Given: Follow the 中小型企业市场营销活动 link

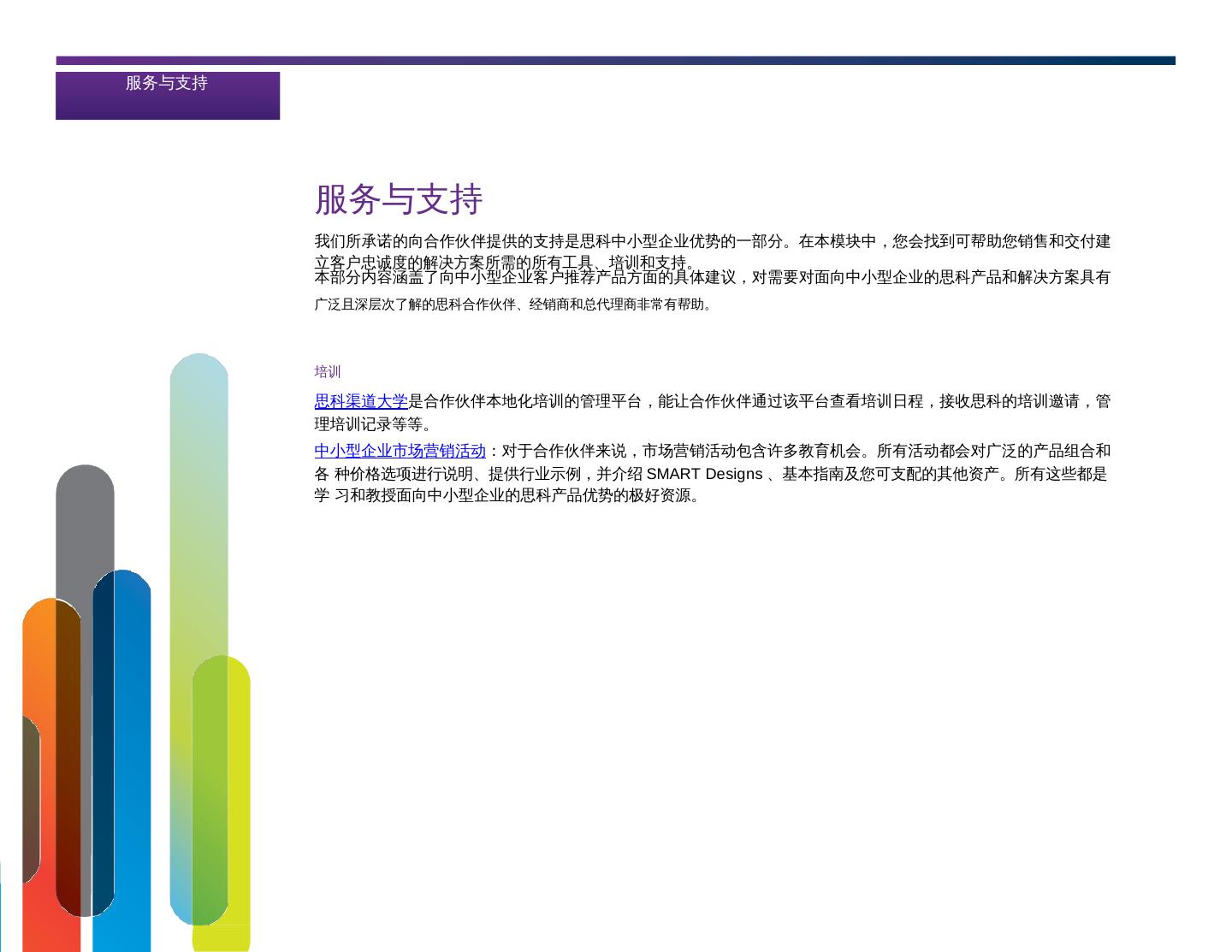Looking at the screenshot, I should 400,451.
